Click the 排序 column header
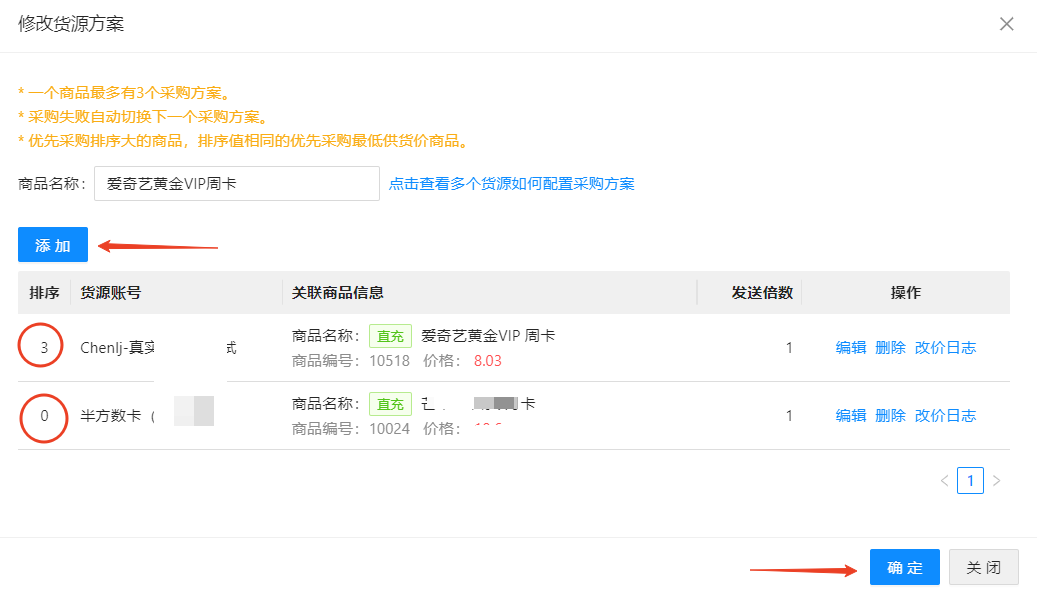The image size is (1037, 592). [44, 293]
